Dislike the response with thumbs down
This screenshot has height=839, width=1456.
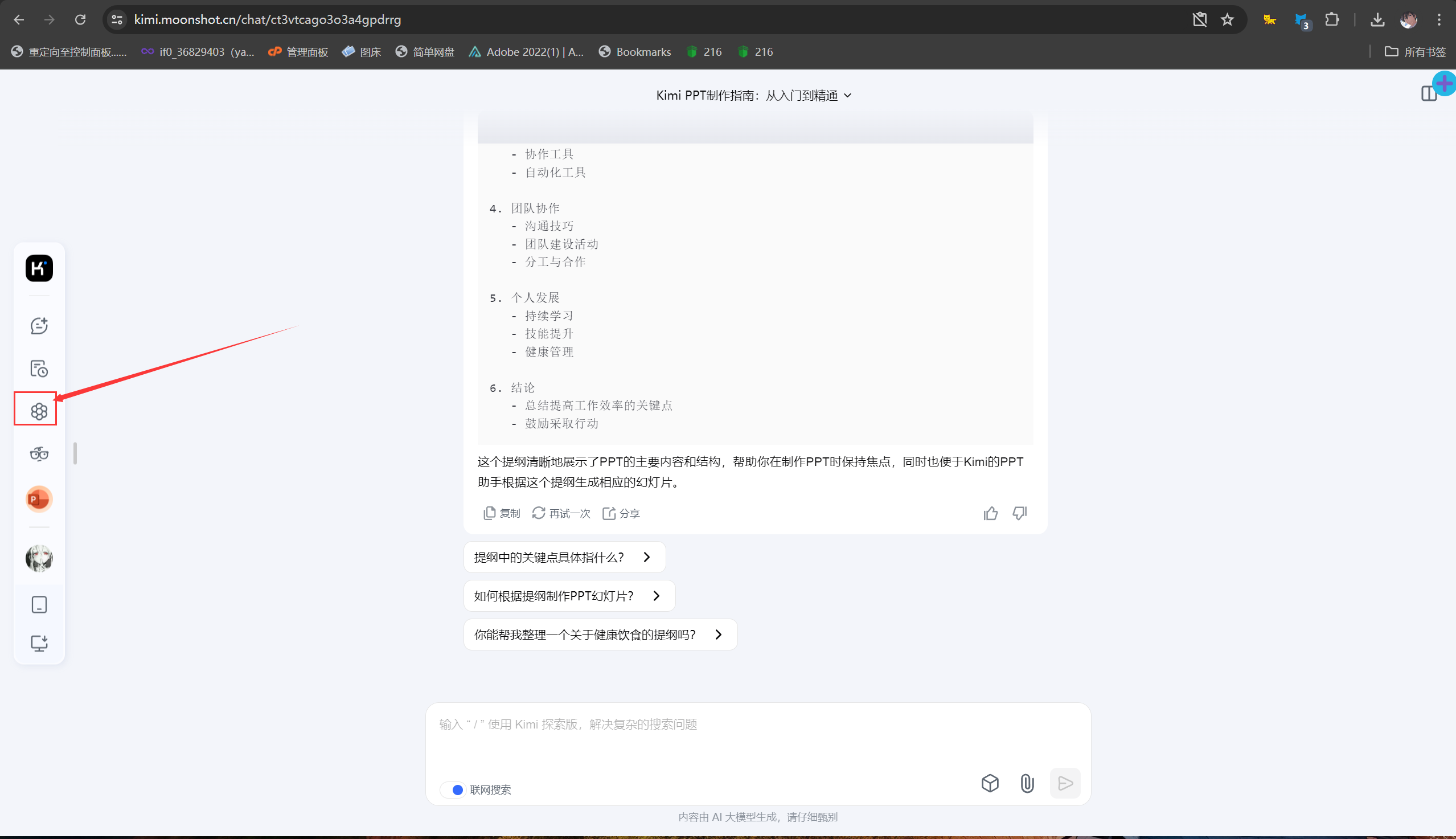point(1019,513)
